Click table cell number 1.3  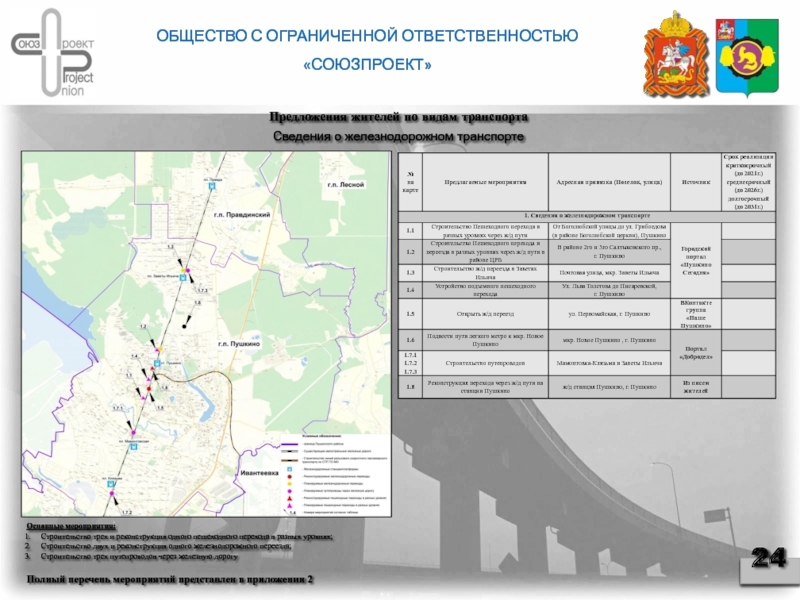[410, 273]
